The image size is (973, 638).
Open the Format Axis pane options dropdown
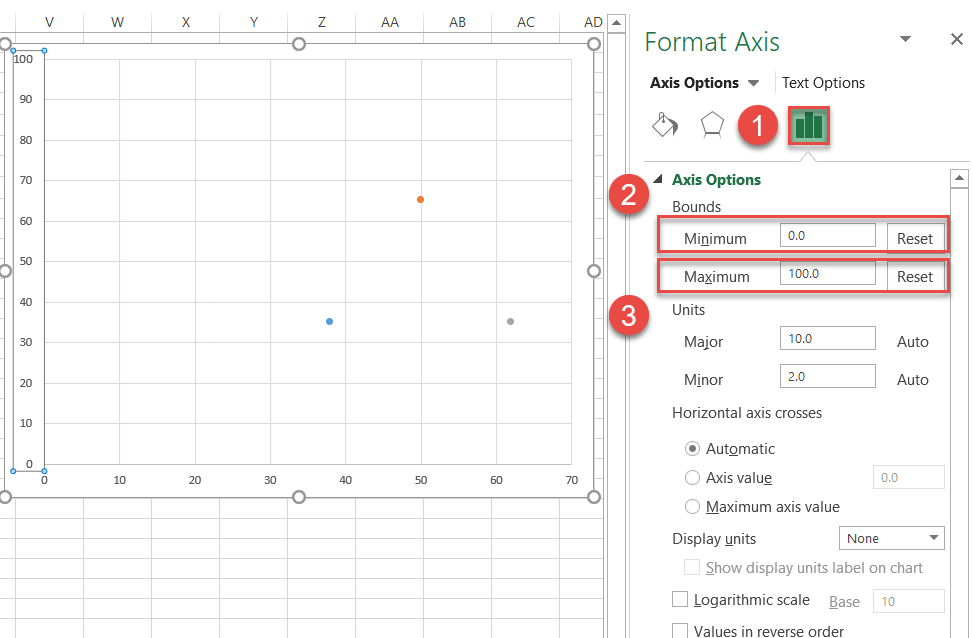pos(905,38)
